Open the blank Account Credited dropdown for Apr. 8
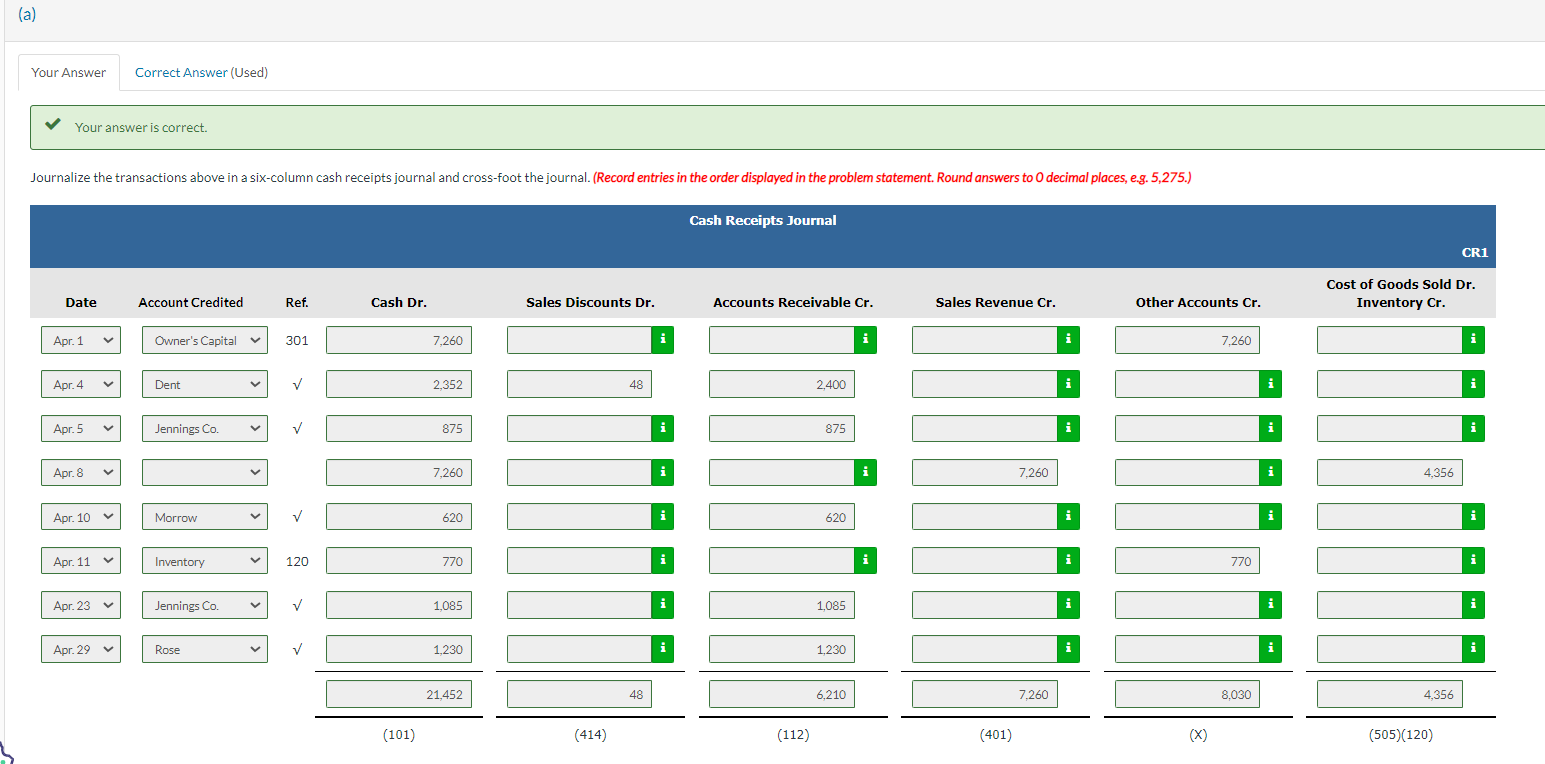Viewport: 1545px width, 764px height. pyautogui.click(x=205, y=473)
